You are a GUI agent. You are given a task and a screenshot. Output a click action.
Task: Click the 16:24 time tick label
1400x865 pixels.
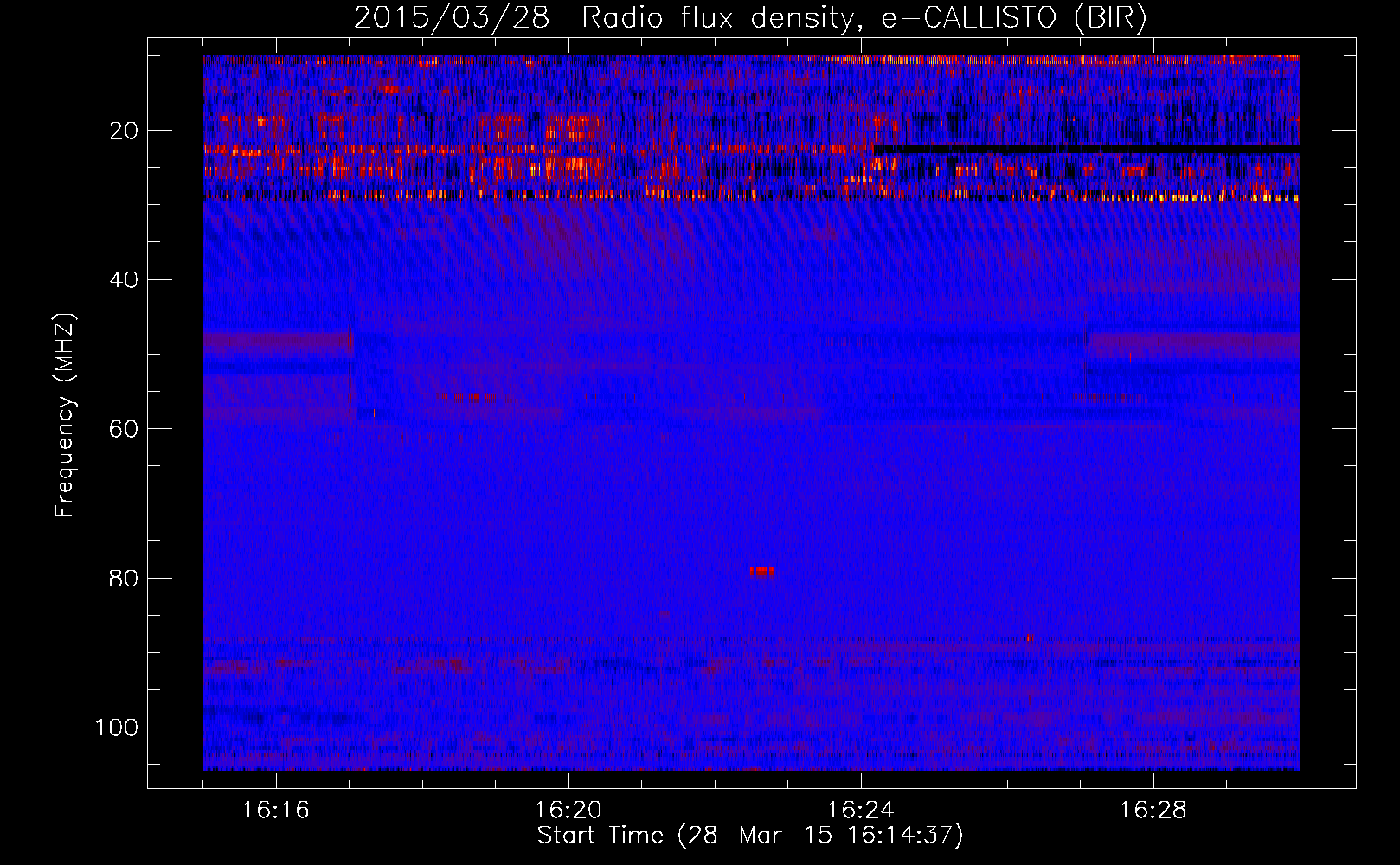pyautogui.click(x=861, y=811)
